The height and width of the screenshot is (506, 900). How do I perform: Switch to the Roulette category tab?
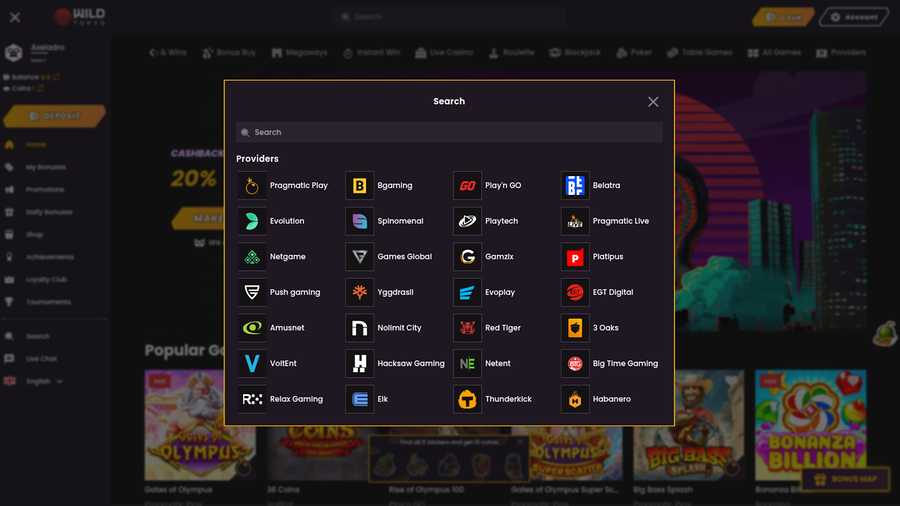[x=511, y=53]
